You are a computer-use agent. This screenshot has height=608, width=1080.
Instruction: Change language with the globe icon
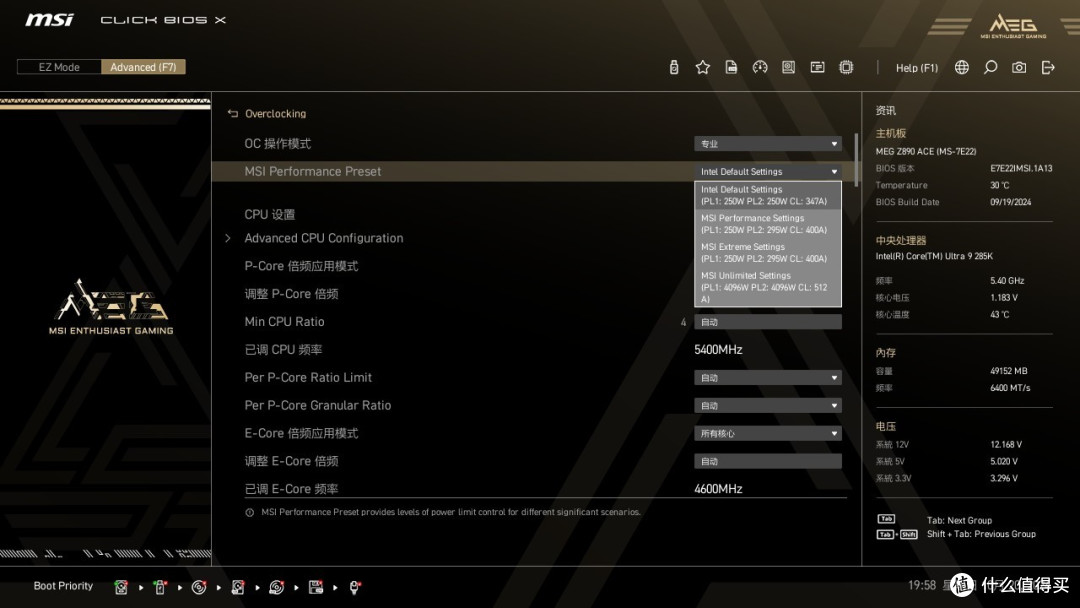click(962, 67)
